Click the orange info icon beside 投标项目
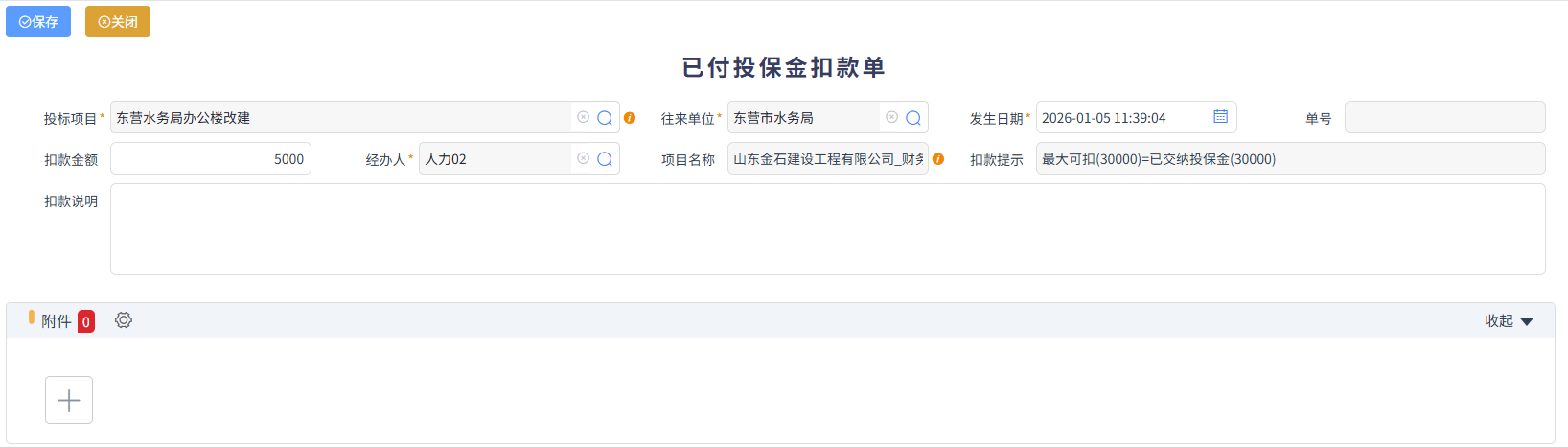This screenshot has height=447, width=1568. point(630,118)
